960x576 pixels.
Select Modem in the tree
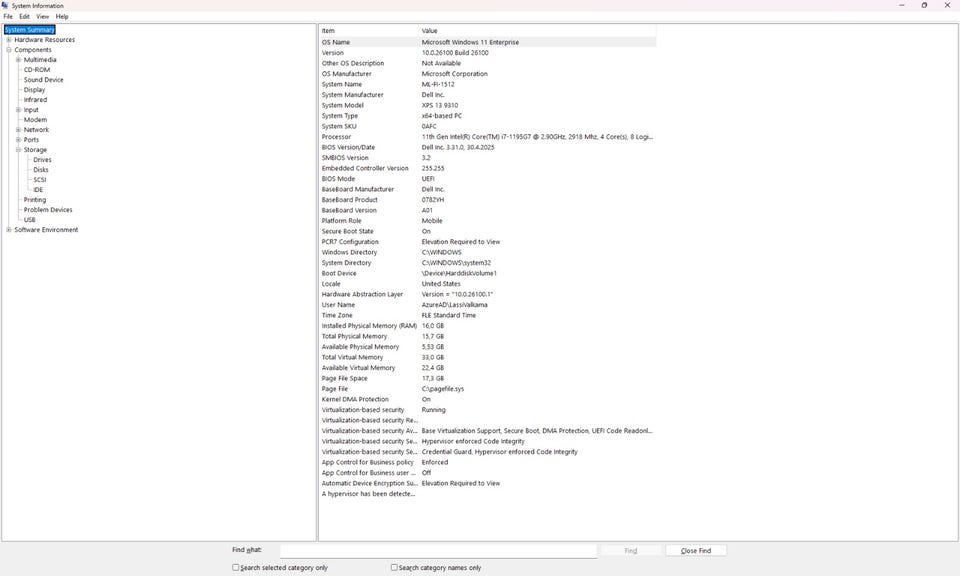[x=35, y=119]
